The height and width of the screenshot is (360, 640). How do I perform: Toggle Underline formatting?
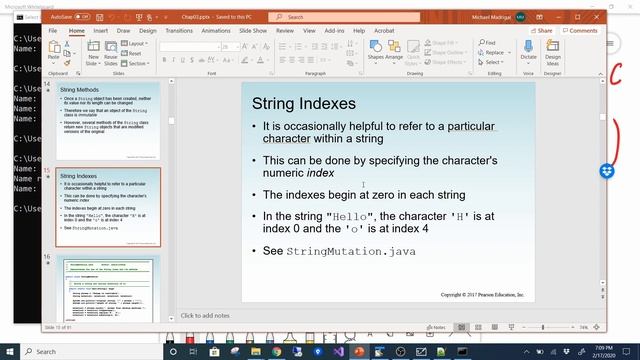point(182,60)
